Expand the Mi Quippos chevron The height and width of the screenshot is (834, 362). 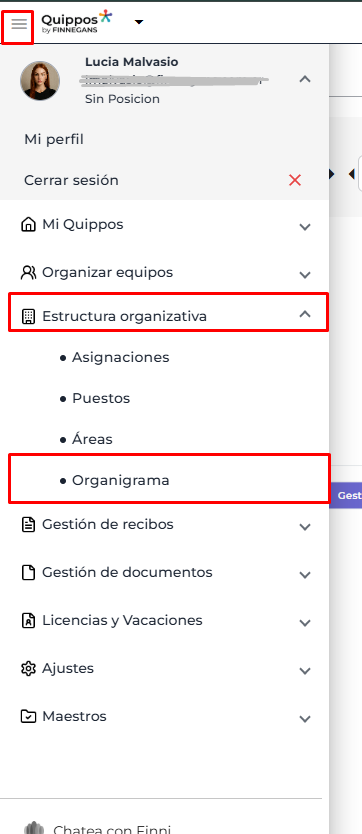305,227
